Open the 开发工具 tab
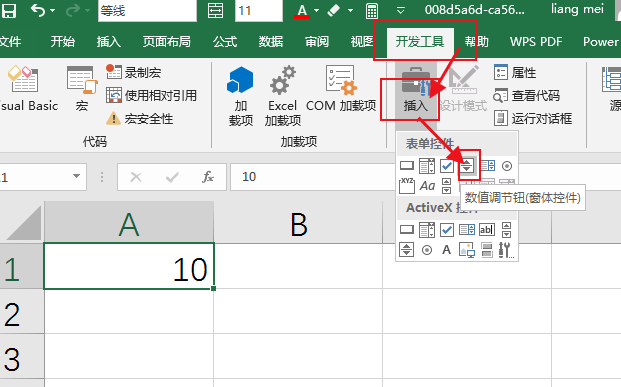This screenshot has width=621, height=387. (x=420, y=41)
